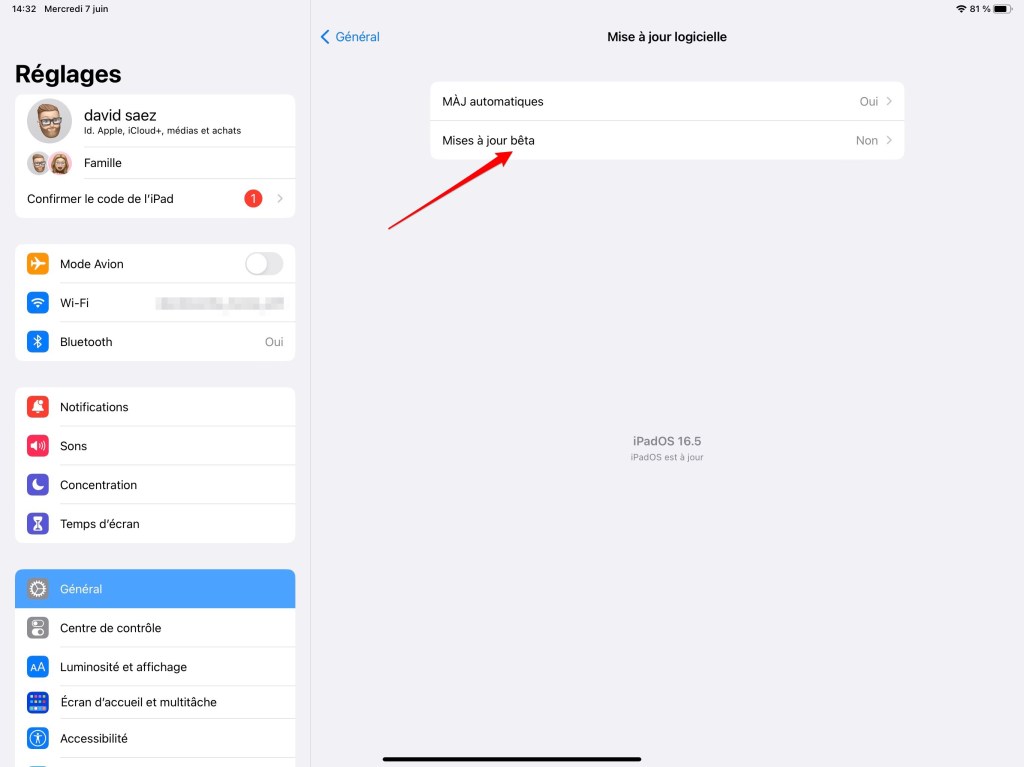The width and height of the screenshot is (1024, 767).
Task: Open Famille sharing row
Action: pyautogui.click(x=155, y=163)
